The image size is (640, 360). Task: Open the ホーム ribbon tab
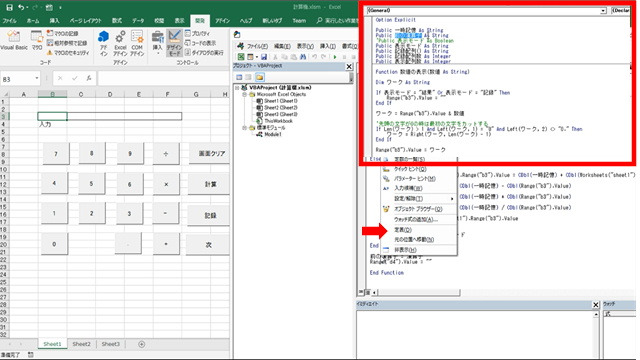coord(33,20)
